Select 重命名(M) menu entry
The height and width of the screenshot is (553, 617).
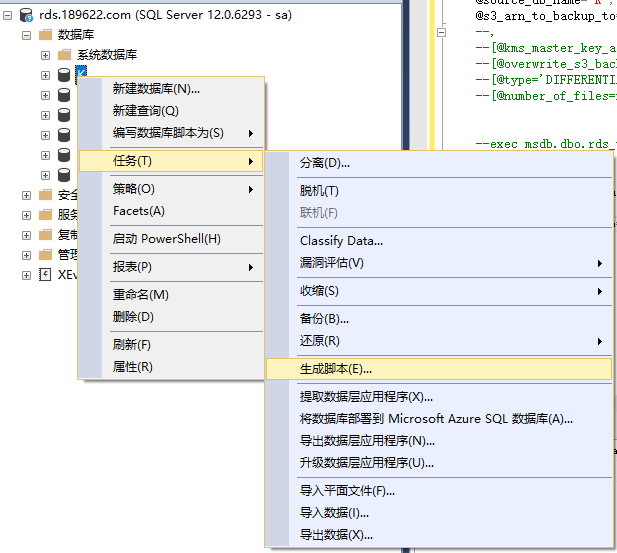tap(171, 295)
